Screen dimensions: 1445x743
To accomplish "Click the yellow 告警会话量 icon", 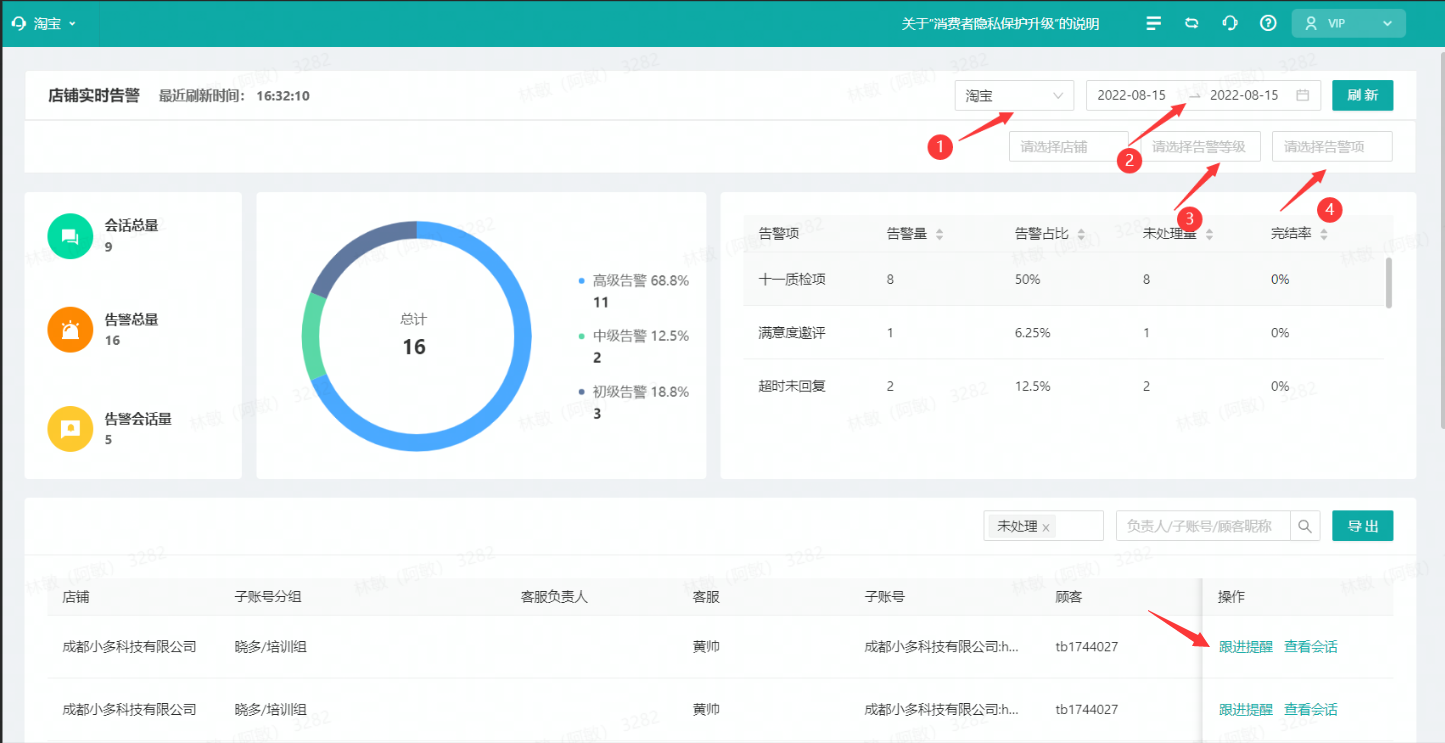I will [x=70, y=429].
